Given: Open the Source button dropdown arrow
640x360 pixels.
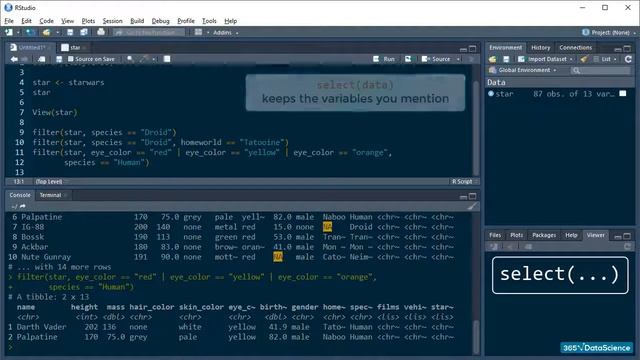Looking at the screenshot, I should pyautogui.click(x=458, y=60).
